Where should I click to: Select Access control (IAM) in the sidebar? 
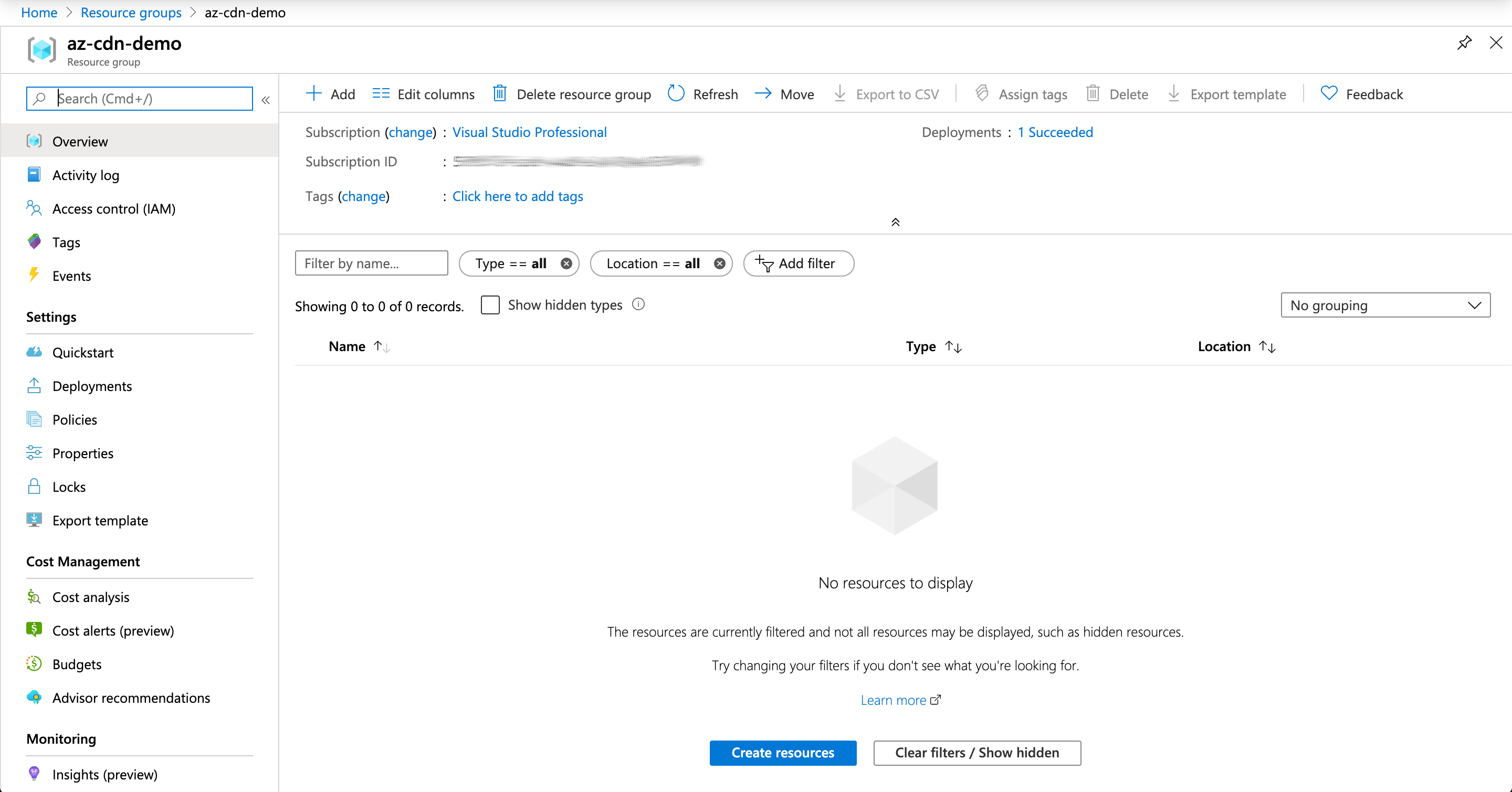coord(114,208)
